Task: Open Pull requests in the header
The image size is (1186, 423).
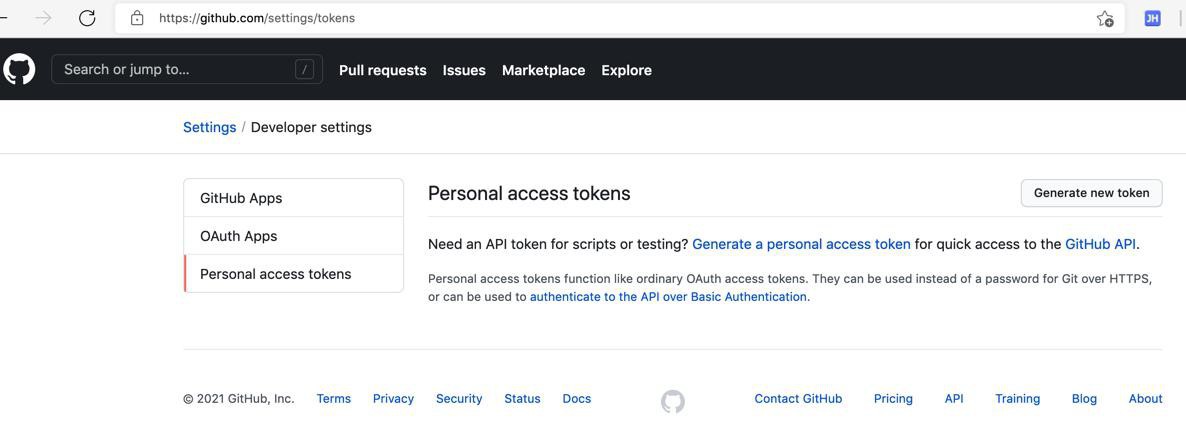Action: click(x=383, y=70)
